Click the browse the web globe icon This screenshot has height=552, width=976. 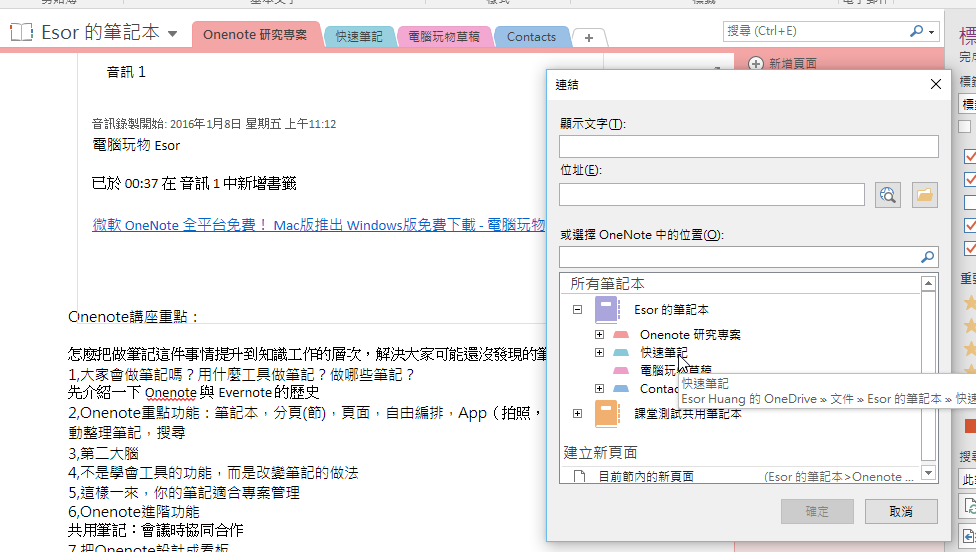pos(888,195)
